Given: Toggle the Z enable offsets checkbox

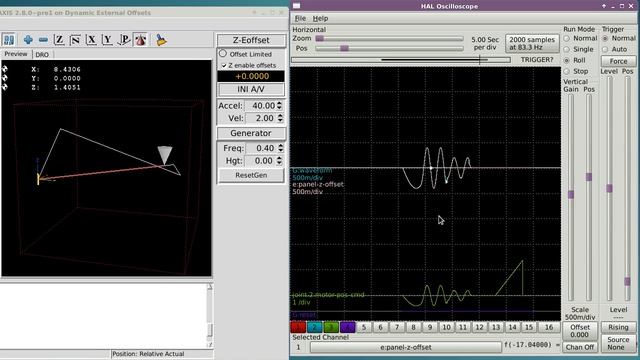Looking at the screenshot, I should coord(224,65).
